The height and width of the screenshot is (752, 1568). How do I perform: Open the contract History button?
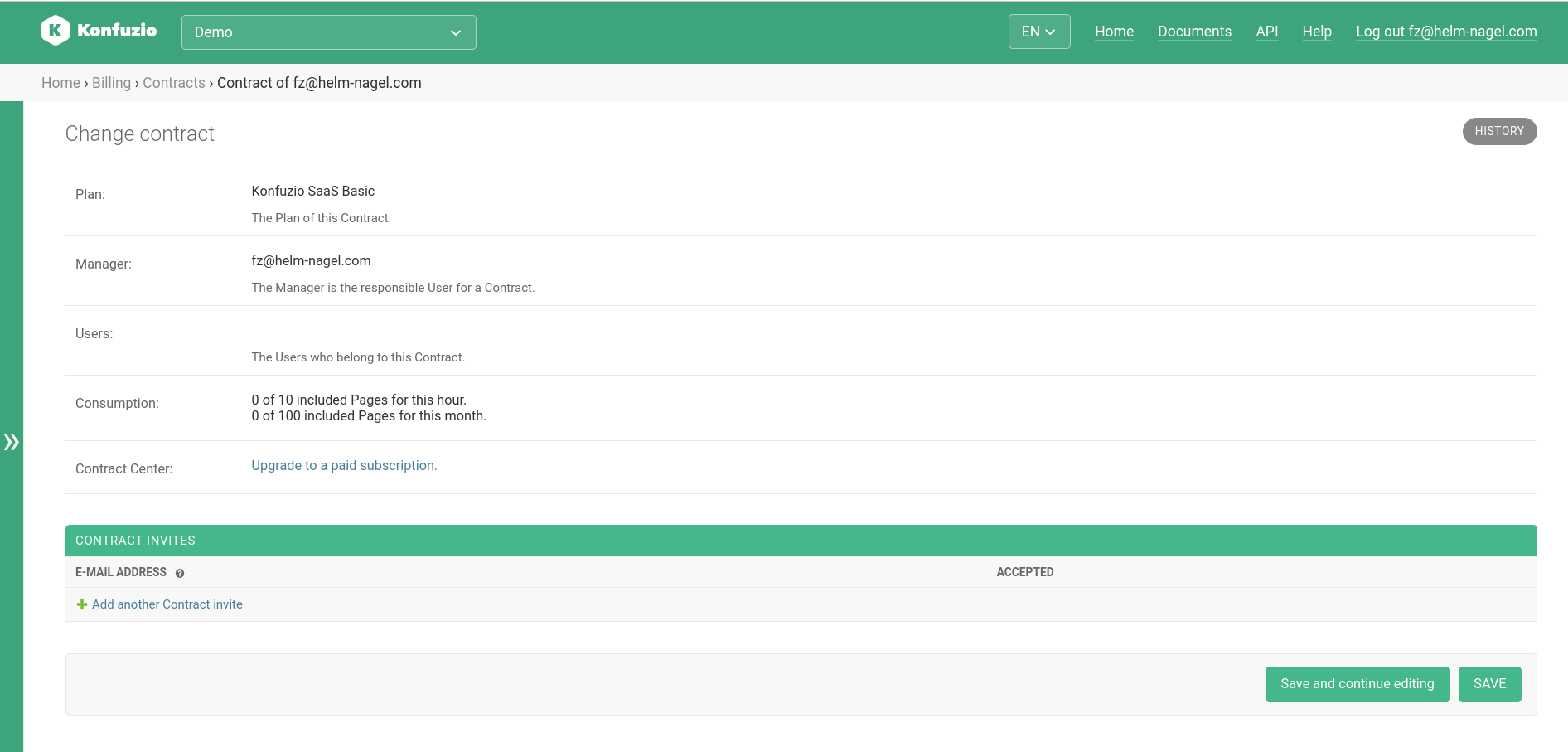coord(1499,131)
